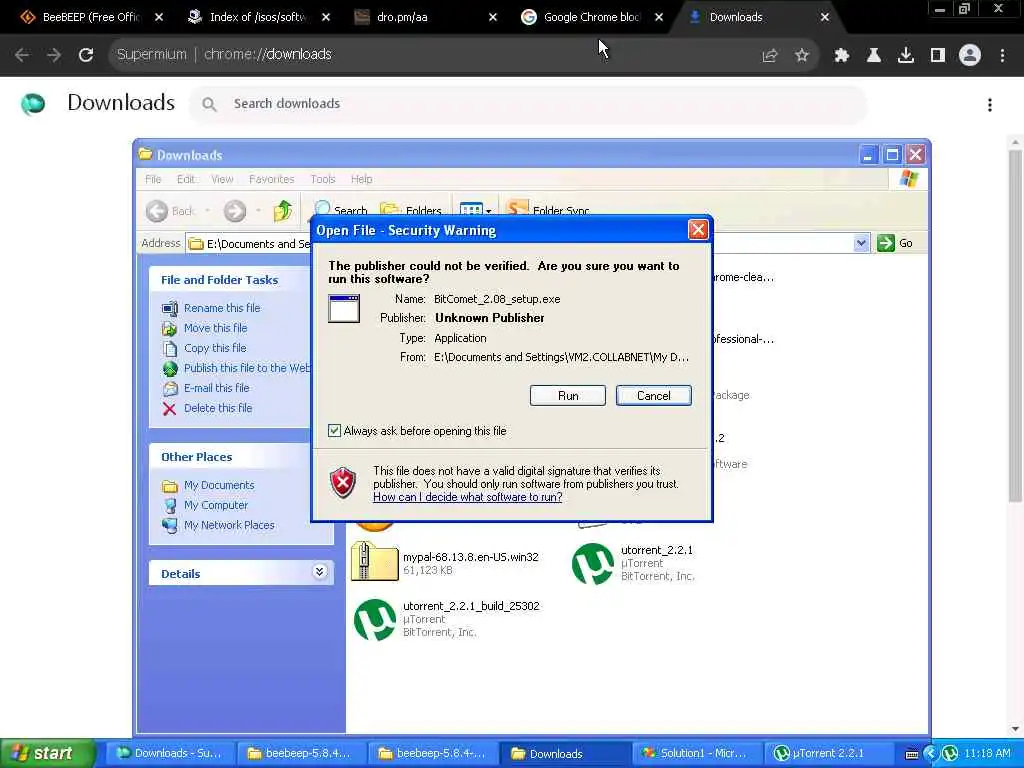Switch to BeeBEEP browser tab
The height and width of the screenshot is (768, 1024).
pyautogui.click(x=91, y=17)
